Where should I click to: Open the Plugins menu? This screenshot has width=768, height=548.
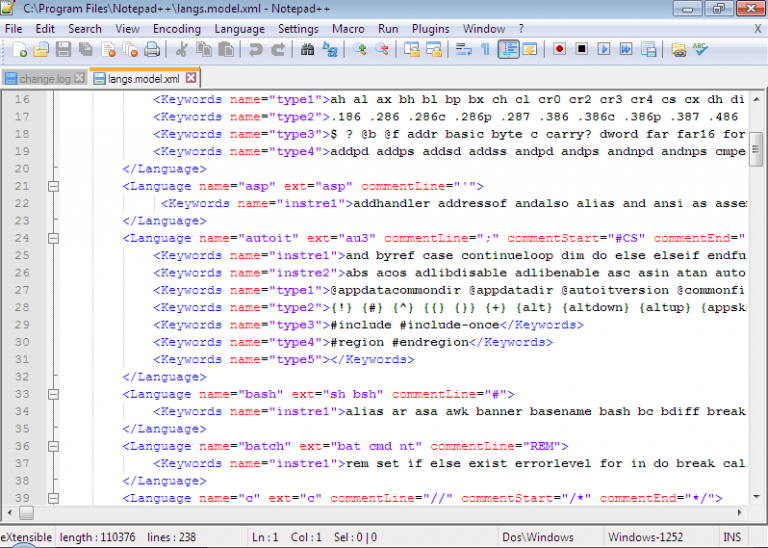tap(431, 29)
